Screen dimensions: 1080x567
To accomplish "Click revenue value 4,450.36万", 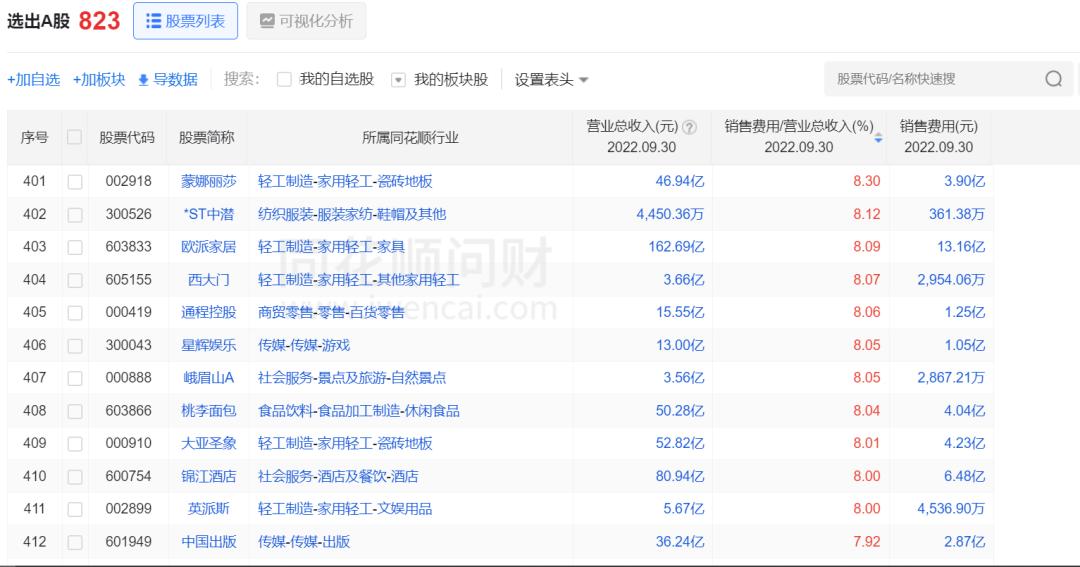I will [670, 214].
